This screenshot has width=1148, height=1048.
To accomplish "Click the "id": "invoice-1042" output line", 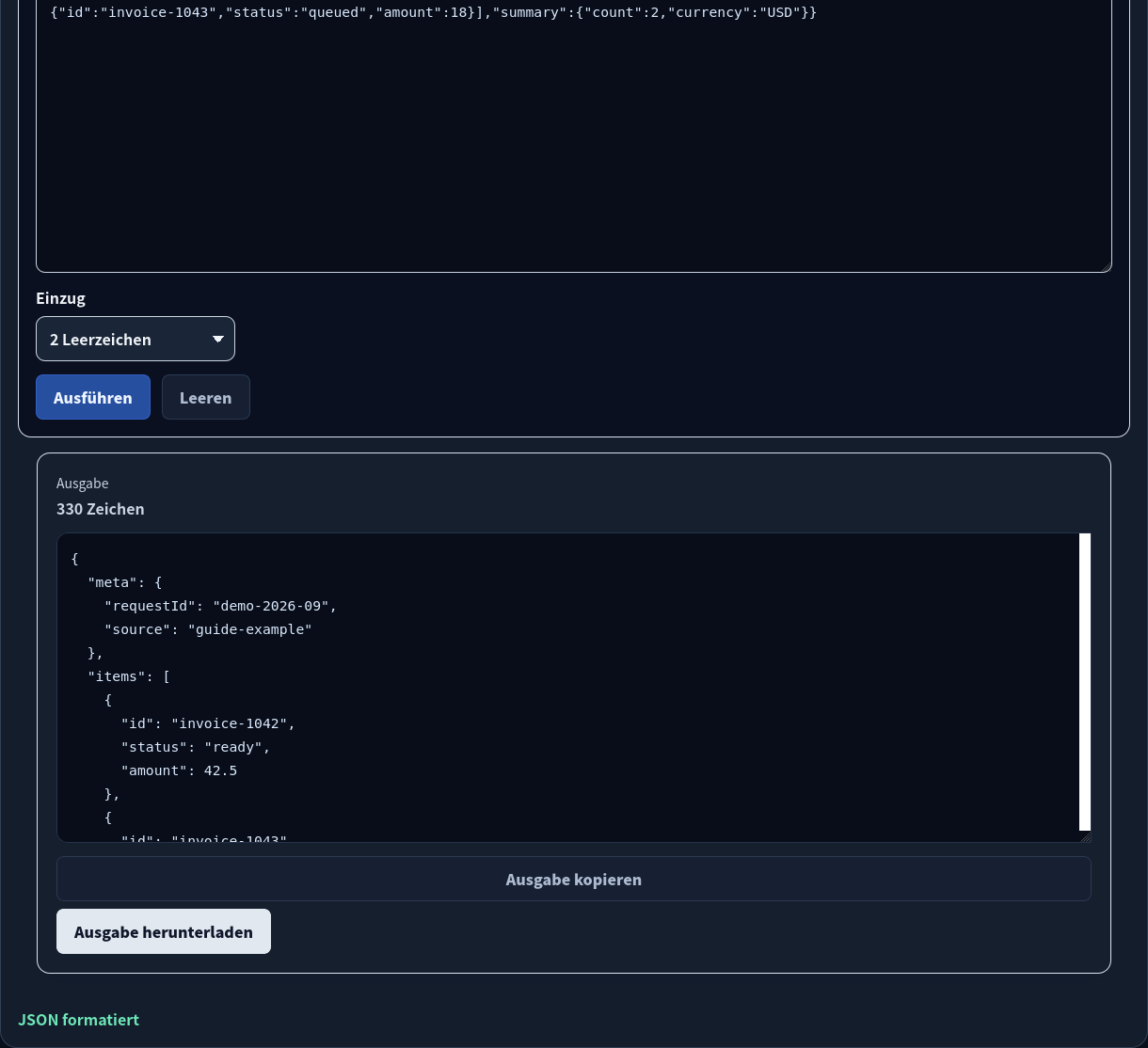I will coord(208,723).
